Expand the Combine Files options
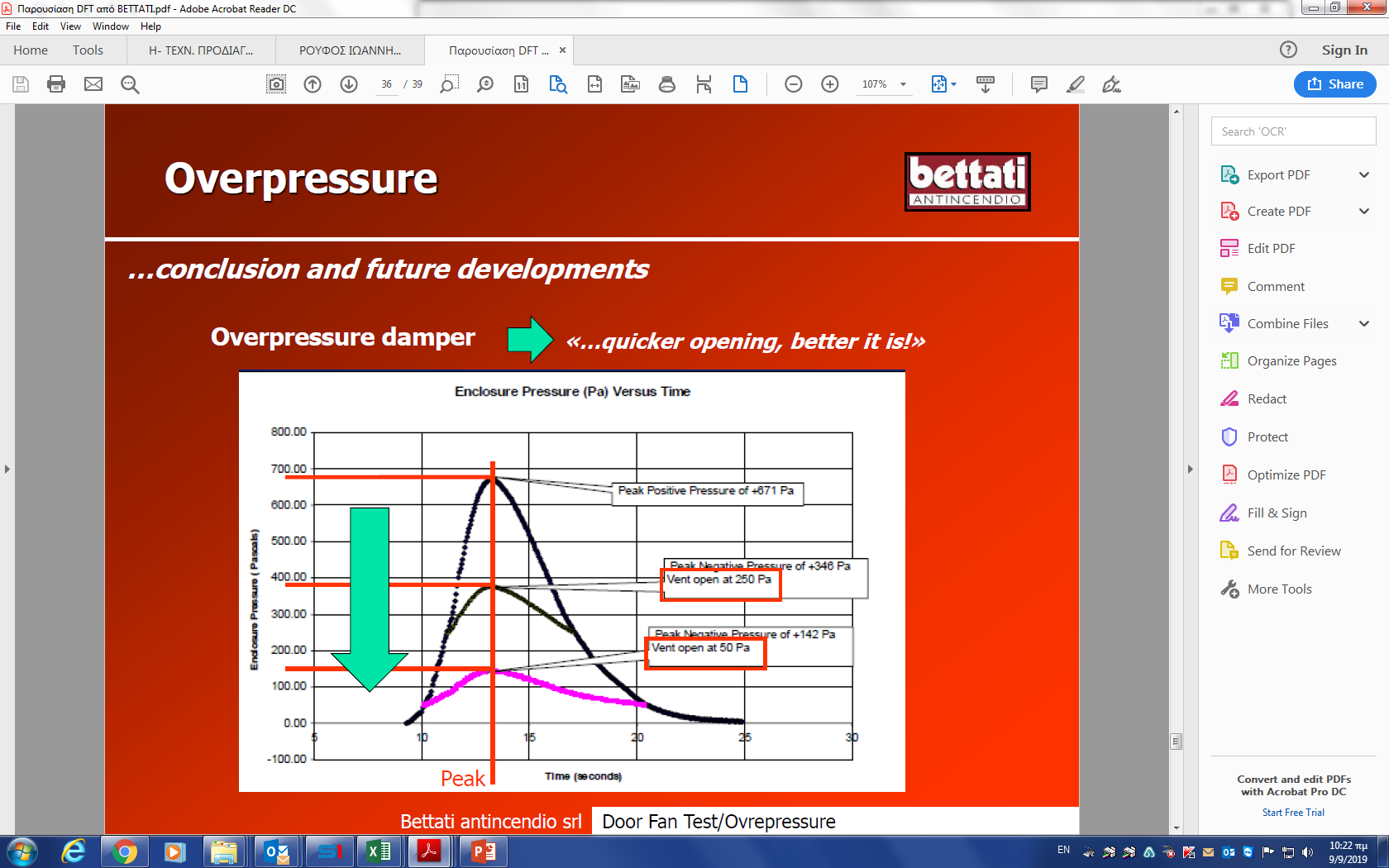The width and height of the screenshot is (1389, 868). 1363,324
